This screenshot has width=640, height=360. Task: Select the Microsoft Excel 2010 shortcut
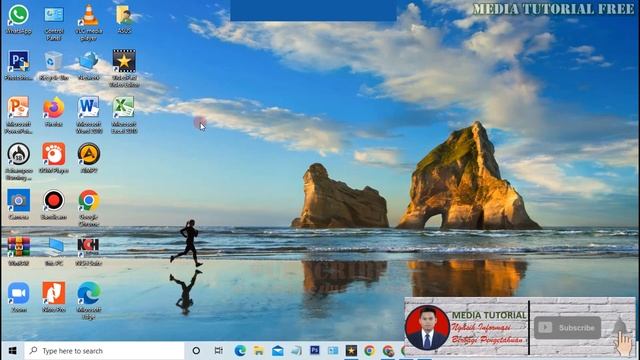click(x=124, y=115)
